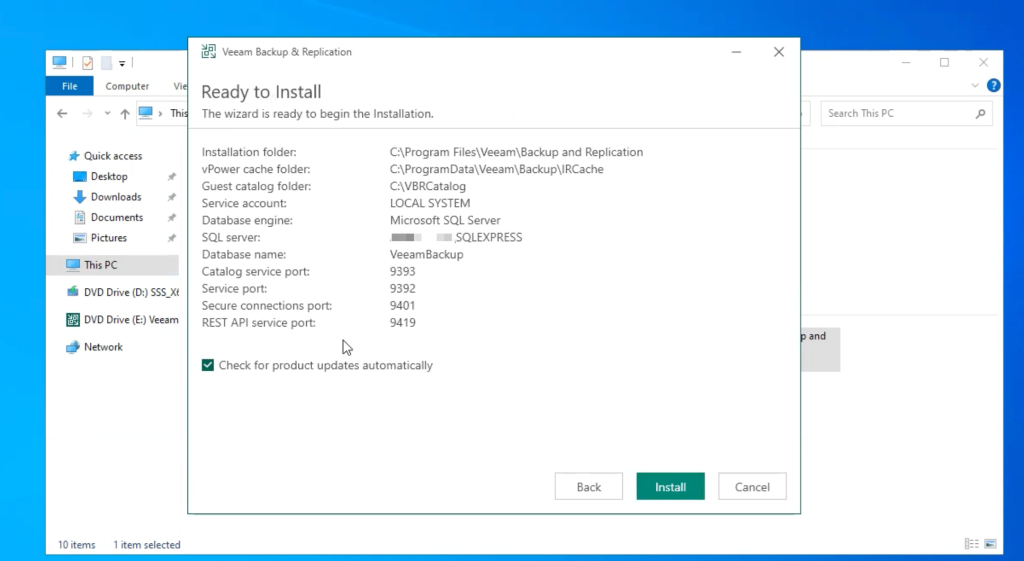Open Customize Quick Access Toolbar dropdown
The height and width of the screenshot is (561, 1024).
pos(121,63)
